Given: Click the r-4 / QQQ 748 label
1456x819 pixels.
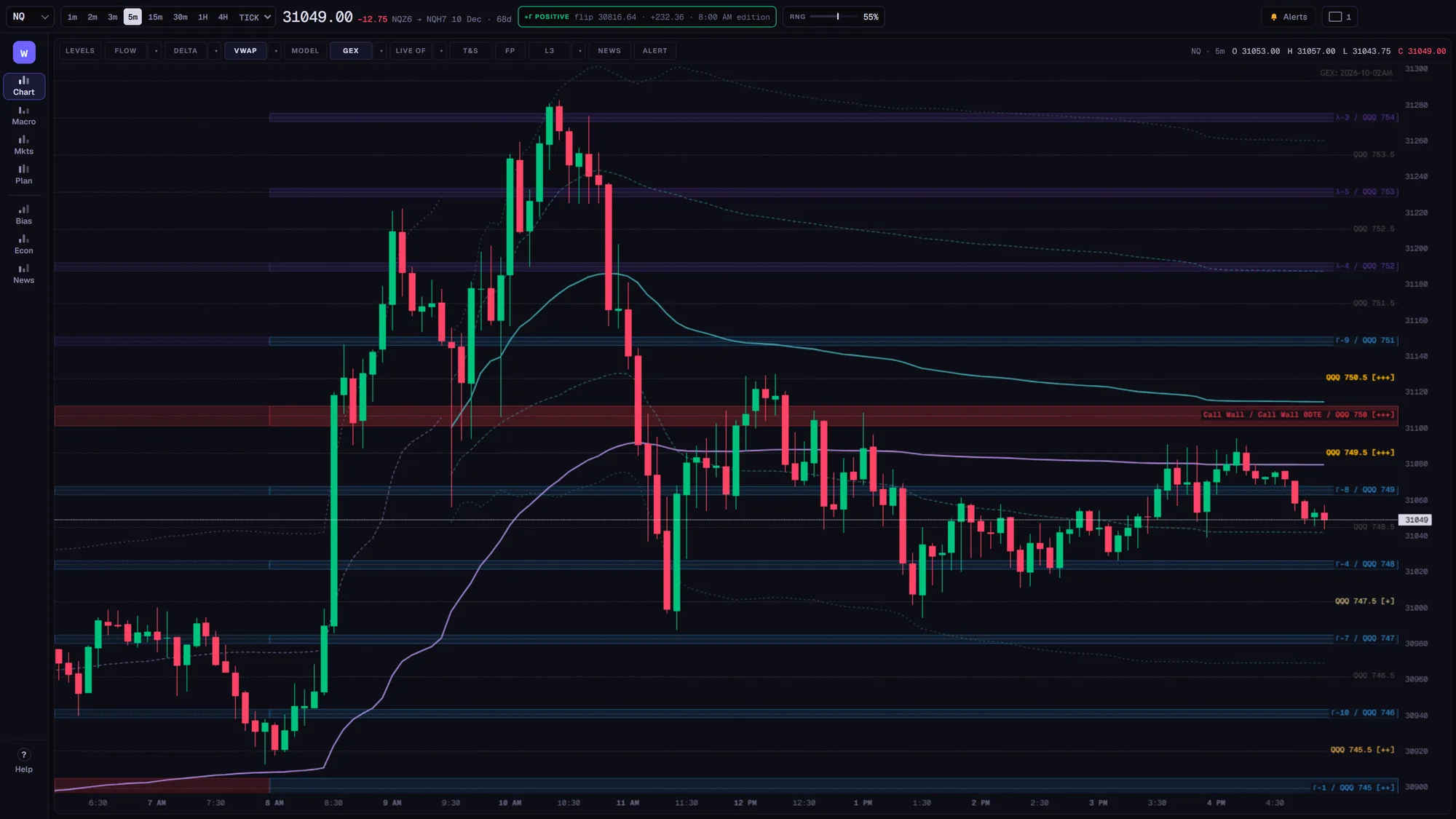Looking at the screenshot, I should (x=1365, y=564).
